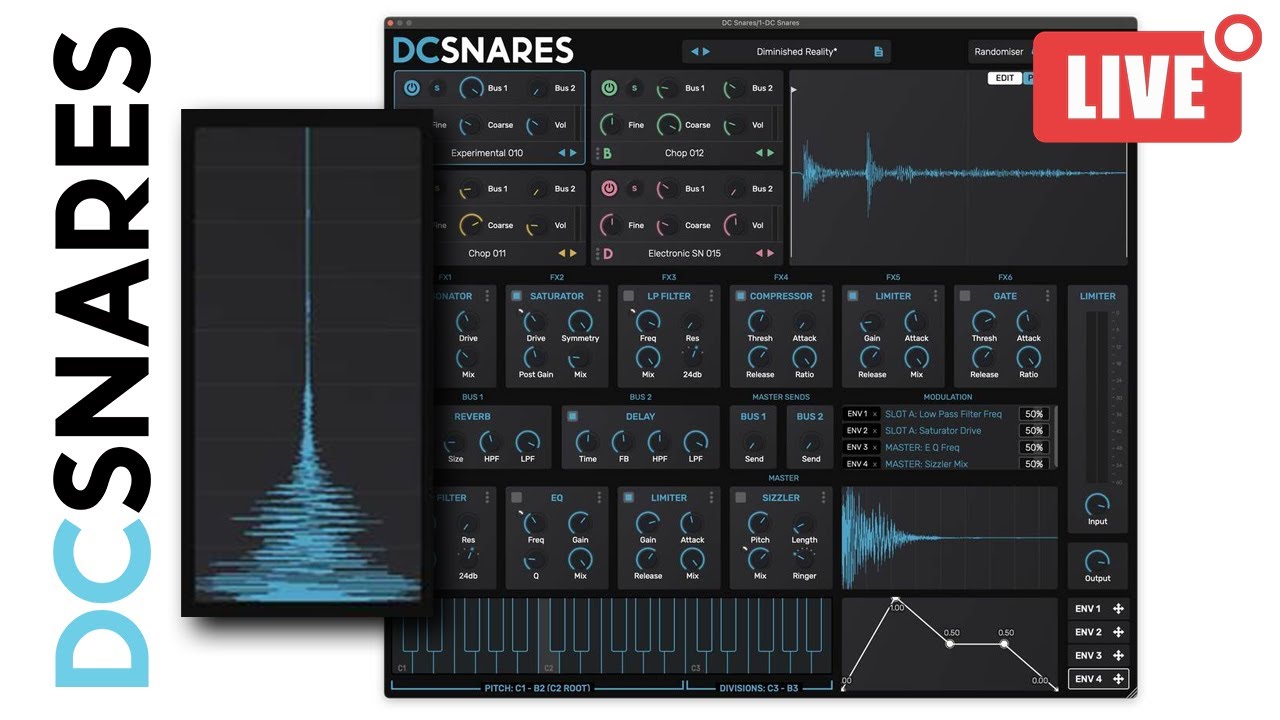
Task: Enable the Gate effect checkbox
Action: coord(965,296)
